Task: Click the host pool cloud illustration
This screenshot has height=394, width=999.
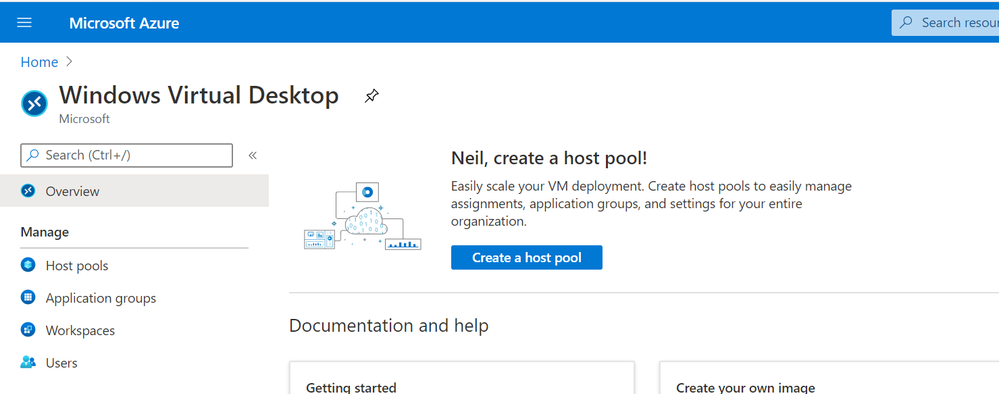Action: 362,216
